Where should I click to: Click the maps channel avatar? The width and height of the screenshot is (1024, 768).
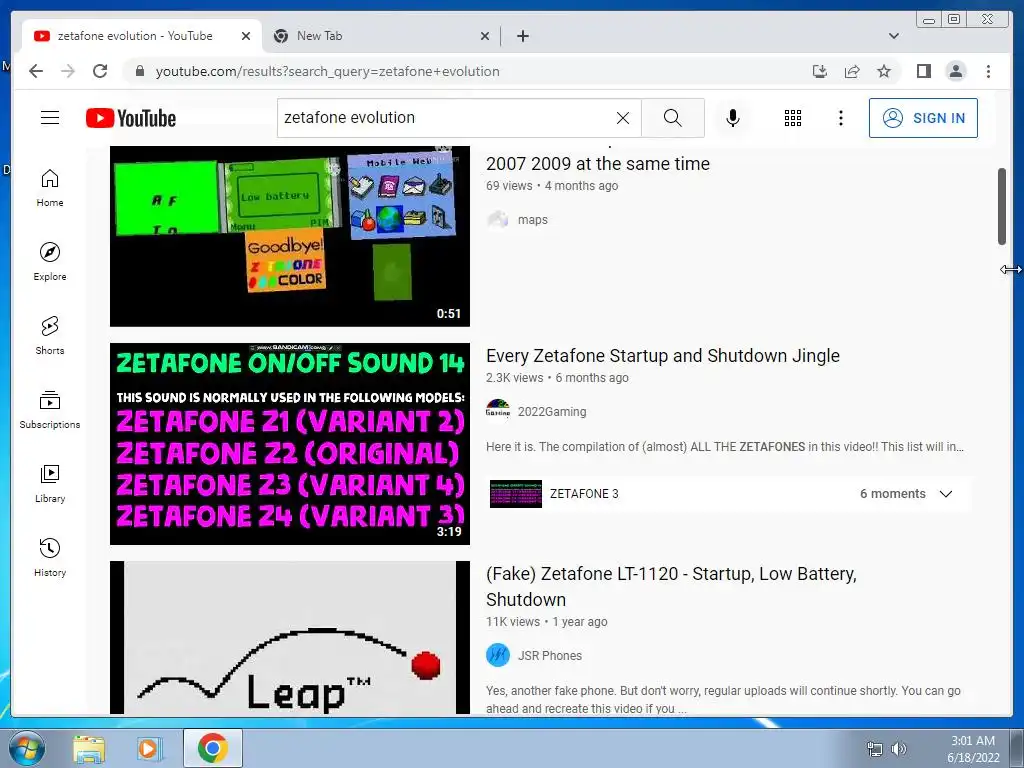(x=498, y=219)
